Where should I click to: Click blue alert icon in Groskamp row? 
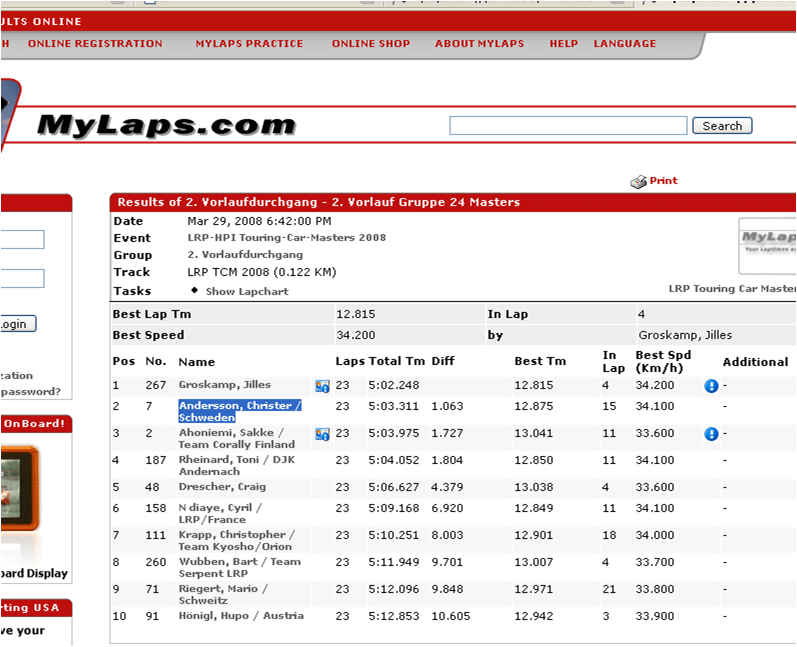(x=711, y=386)
